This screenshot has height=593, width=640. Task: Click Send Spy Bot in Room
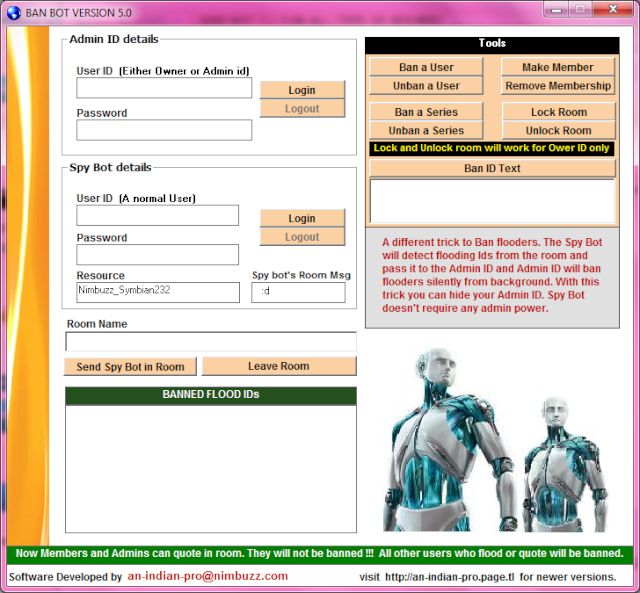130,366
